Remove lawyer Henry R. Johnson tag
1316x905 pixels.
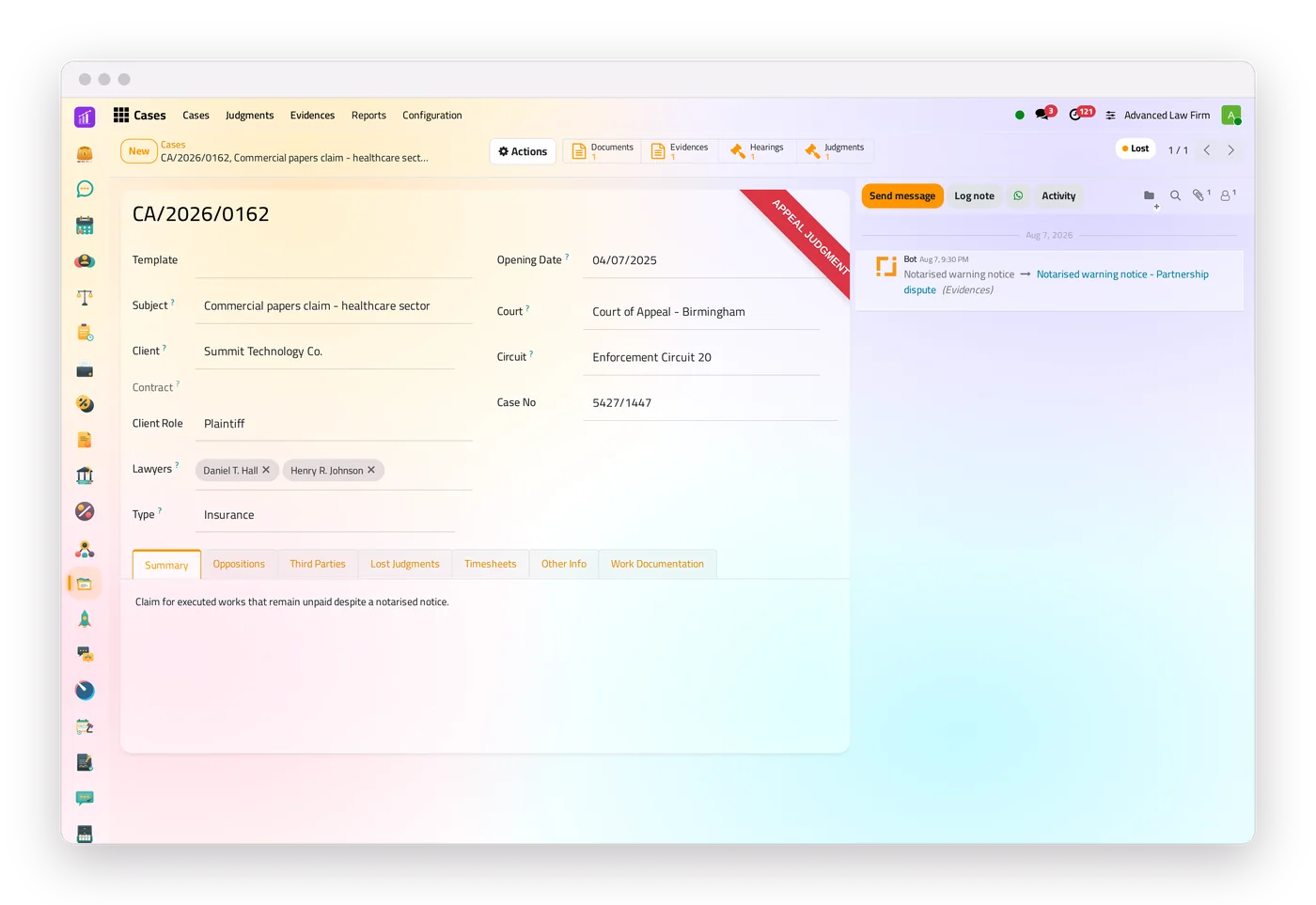(371, 470)
